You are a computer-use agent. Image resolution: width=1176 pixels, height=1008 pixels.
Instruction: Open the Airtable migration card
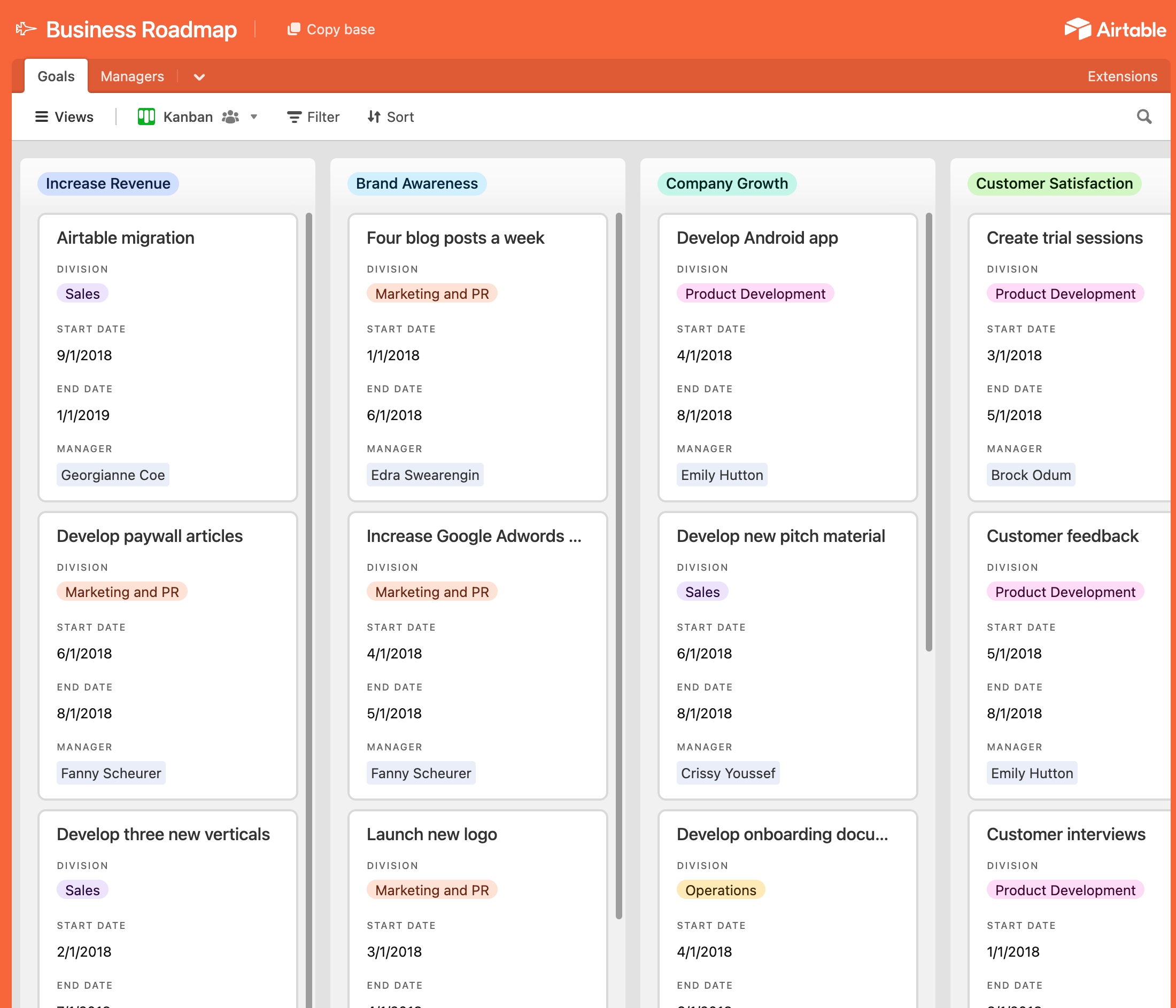tap(167, 357)
